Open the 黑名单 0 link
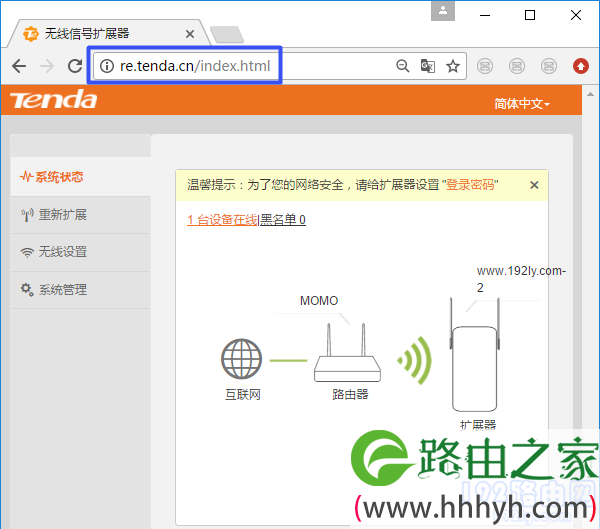 [x=283, y=220]
